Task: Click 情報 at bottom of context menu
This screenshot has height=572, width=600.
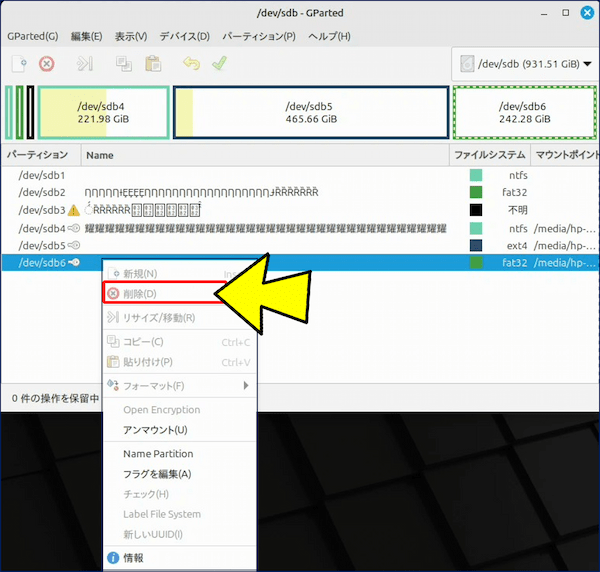Action: [x=133, y=558]
